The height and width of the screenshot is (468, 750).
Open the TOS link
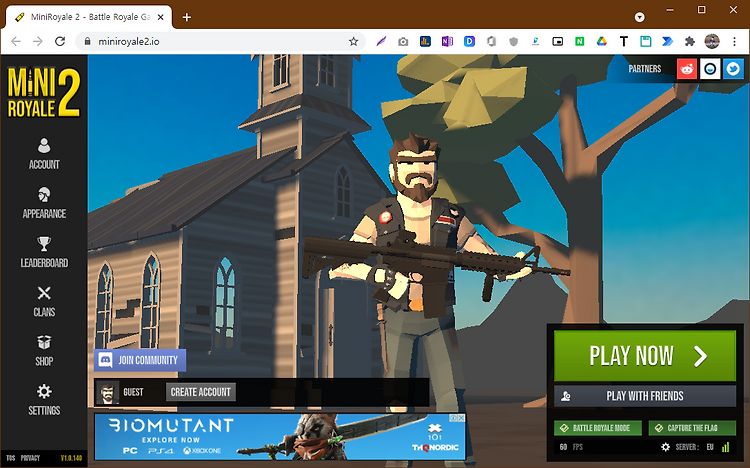click(x=11, y=458)
